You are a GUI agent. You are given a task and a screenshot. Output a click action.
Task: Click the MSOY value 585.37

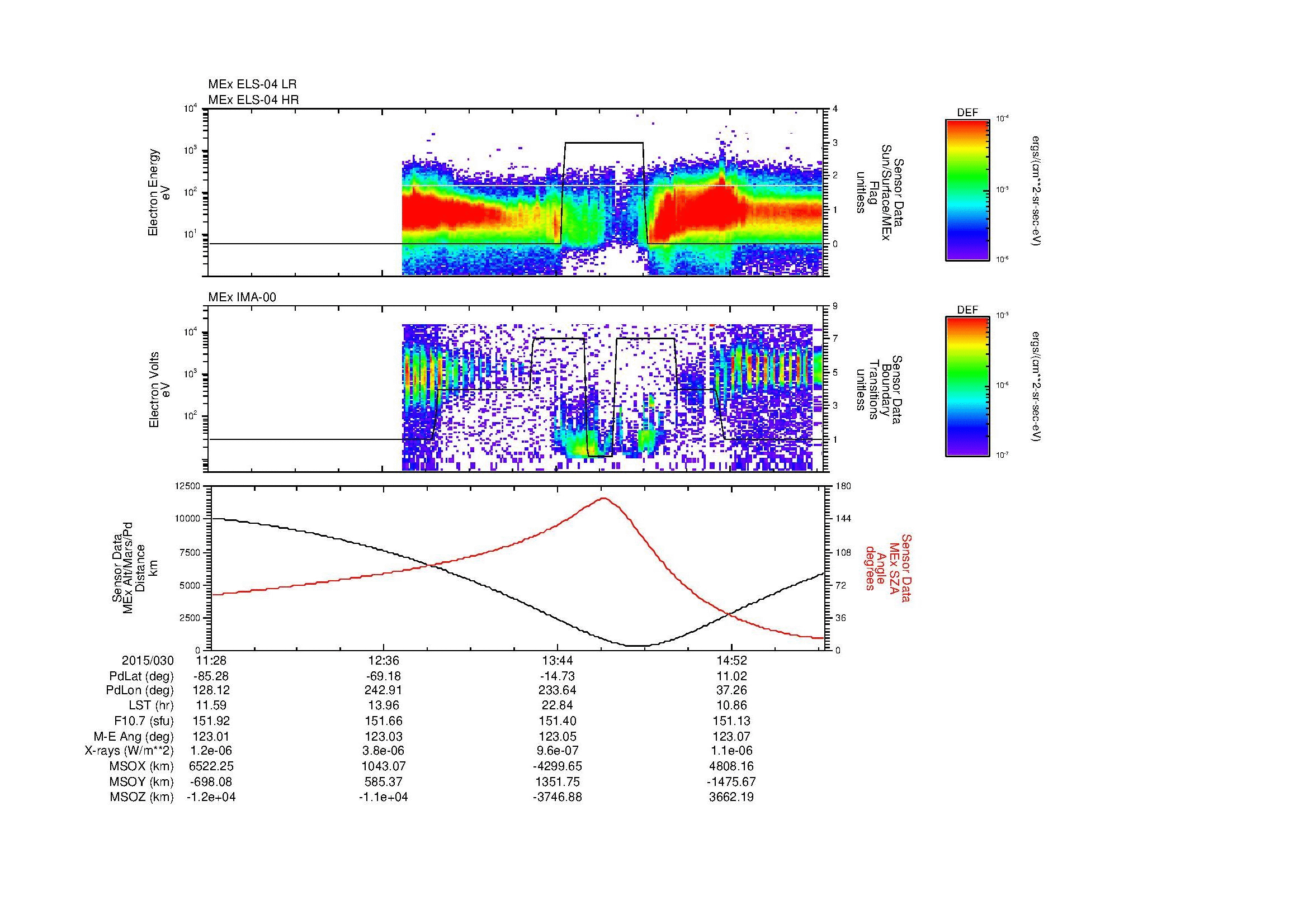[x=384, y=781]
